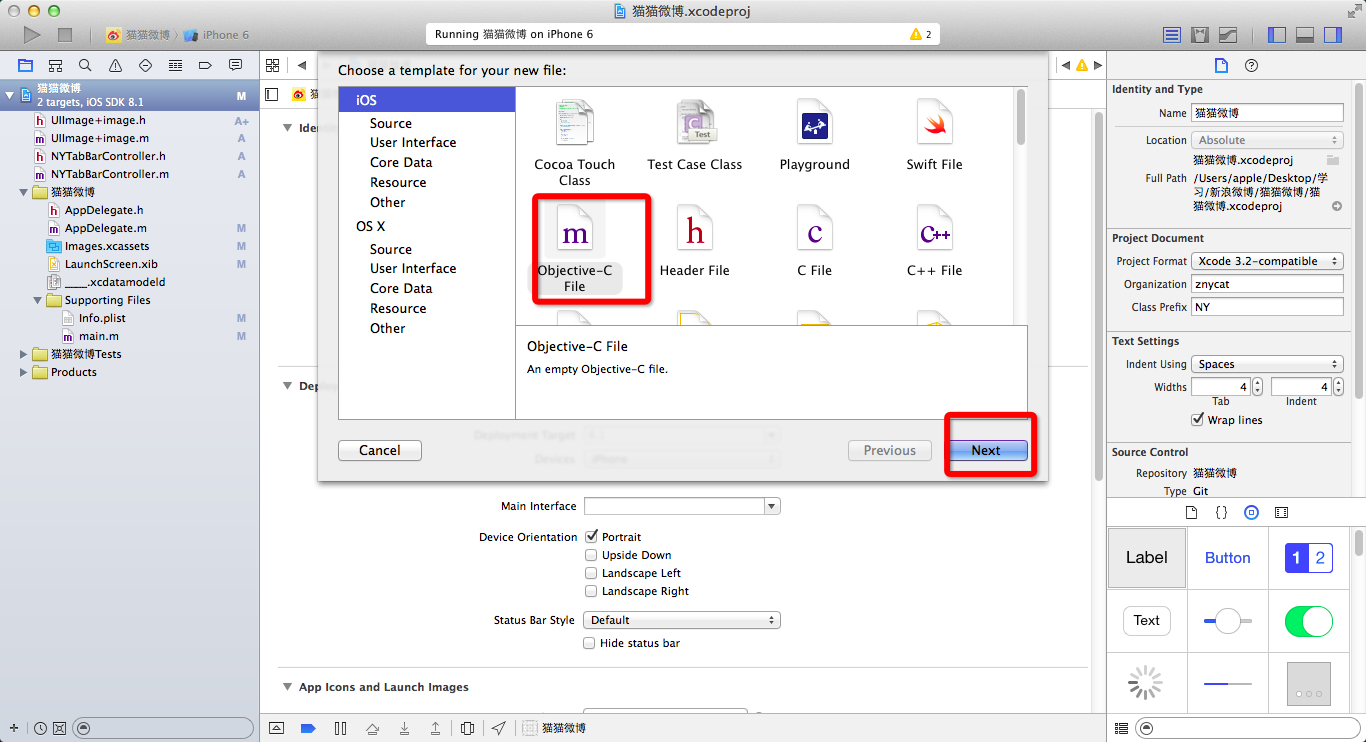The width and height of the screenshot is (1366, 742).
Task: Select the assistant editor icon
Action: 1200,35
